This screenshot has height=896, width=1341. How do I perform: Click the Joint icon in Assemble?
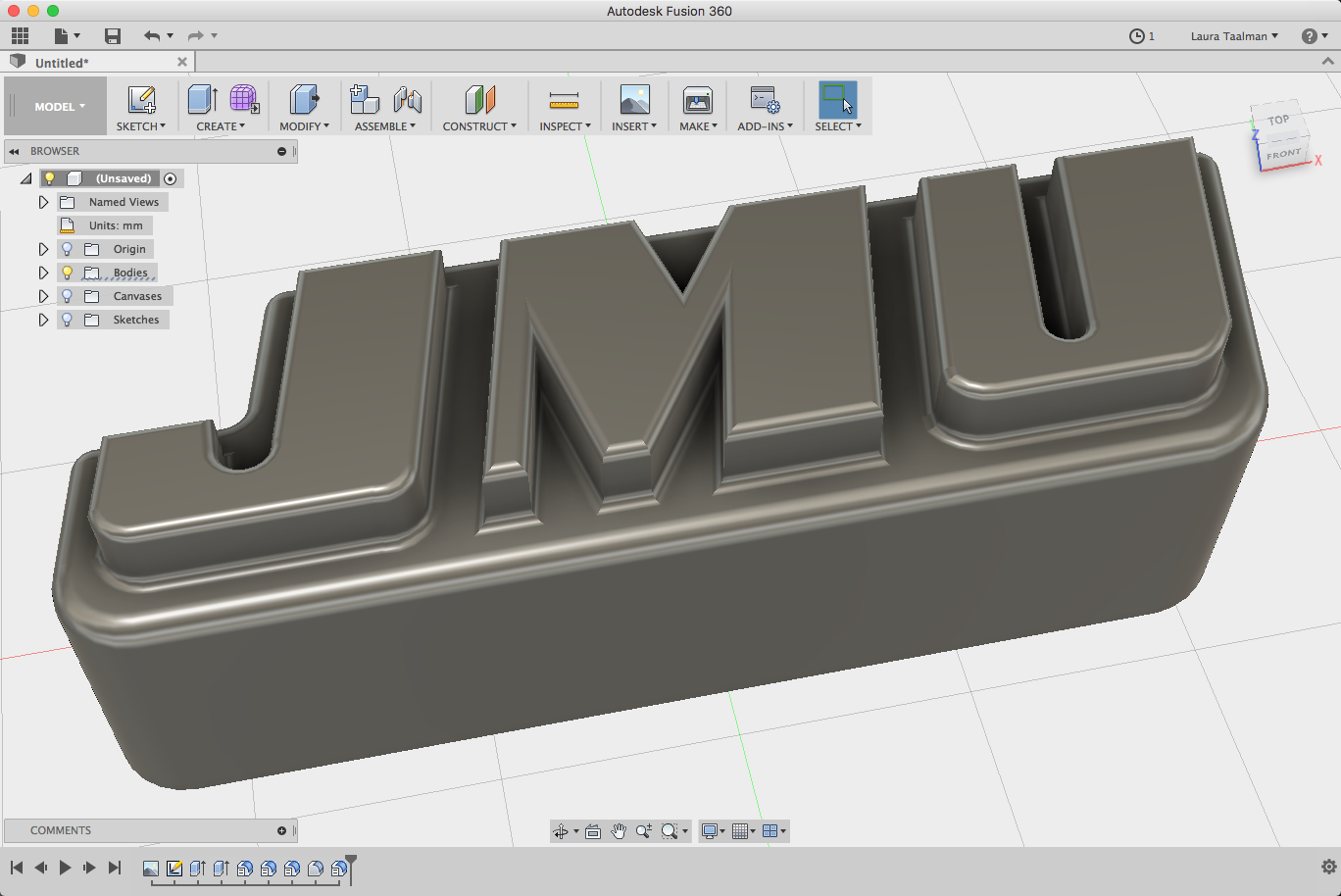tap(407, 100)
